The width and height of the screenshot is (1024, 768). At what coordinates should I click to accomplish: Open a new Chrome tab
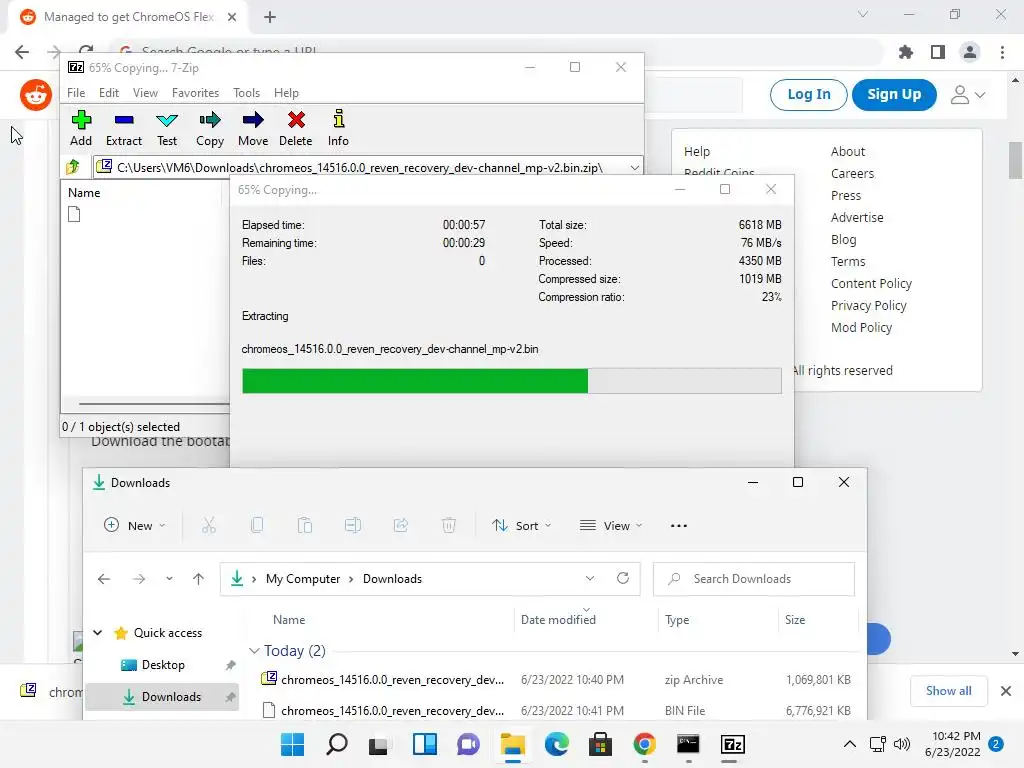tap(270, 17)
